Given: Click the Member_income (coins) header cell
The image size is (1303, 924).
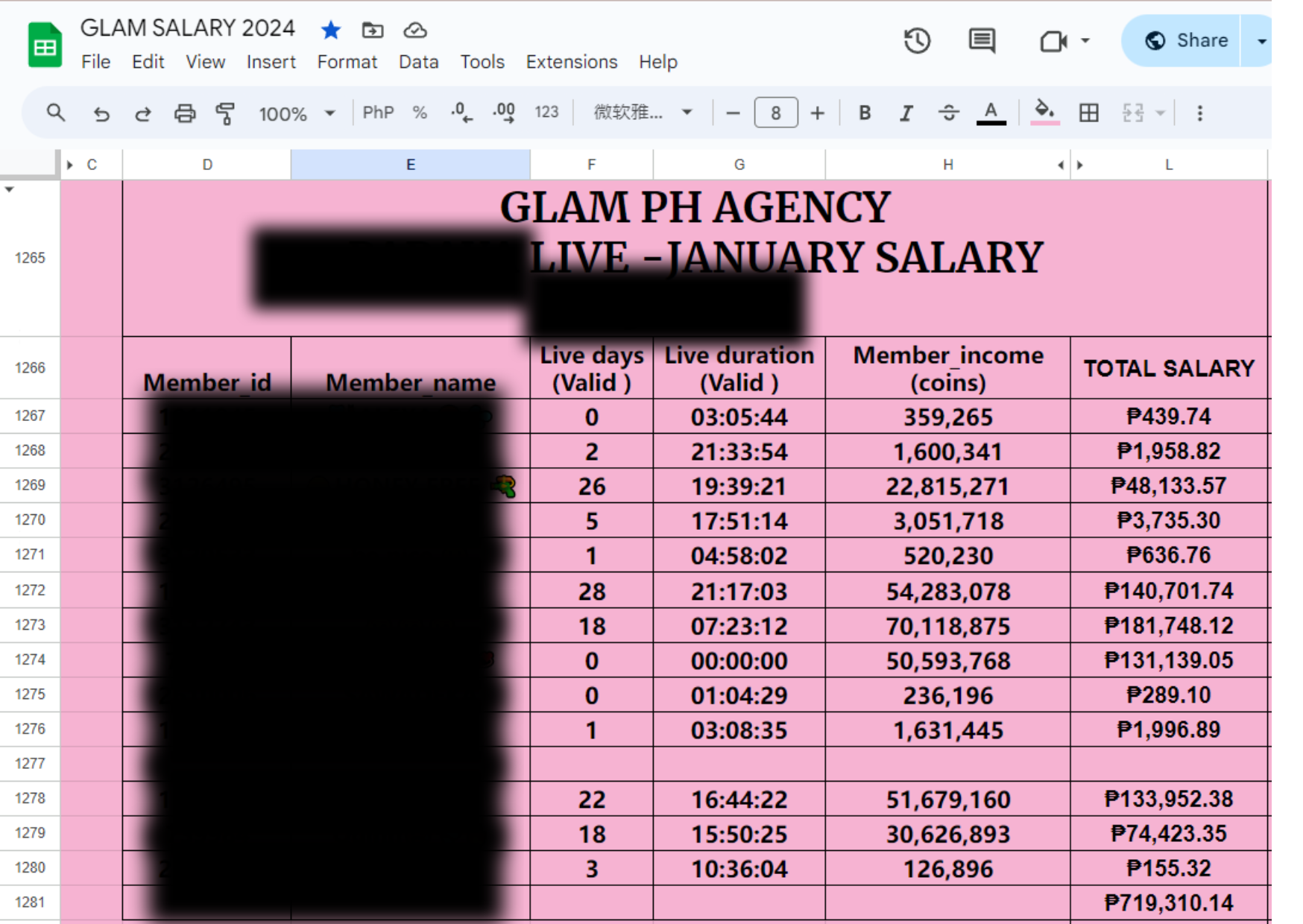Looking at the screenshot, I should click(947, 368).
